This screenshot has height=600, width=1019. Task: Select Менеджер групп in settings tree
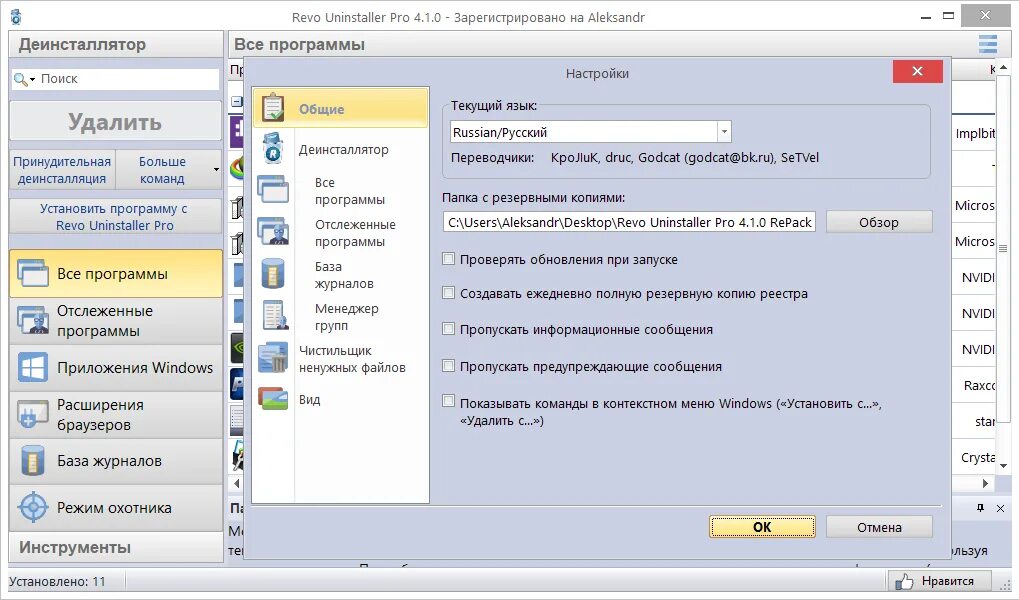click(x=346, y=317)
